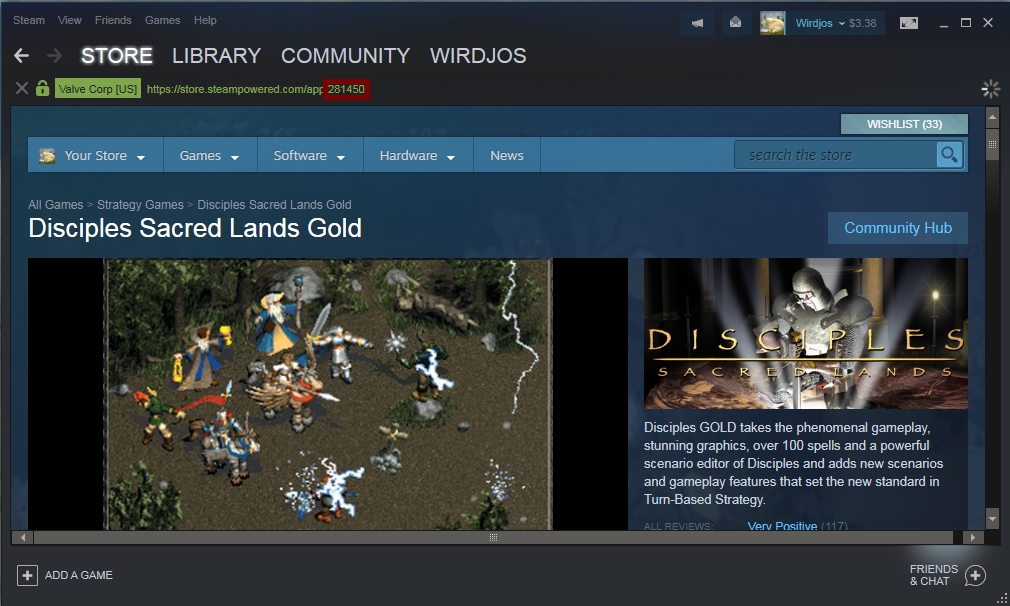Open the News store tab

pyautogui.click(x=507, y=156)
